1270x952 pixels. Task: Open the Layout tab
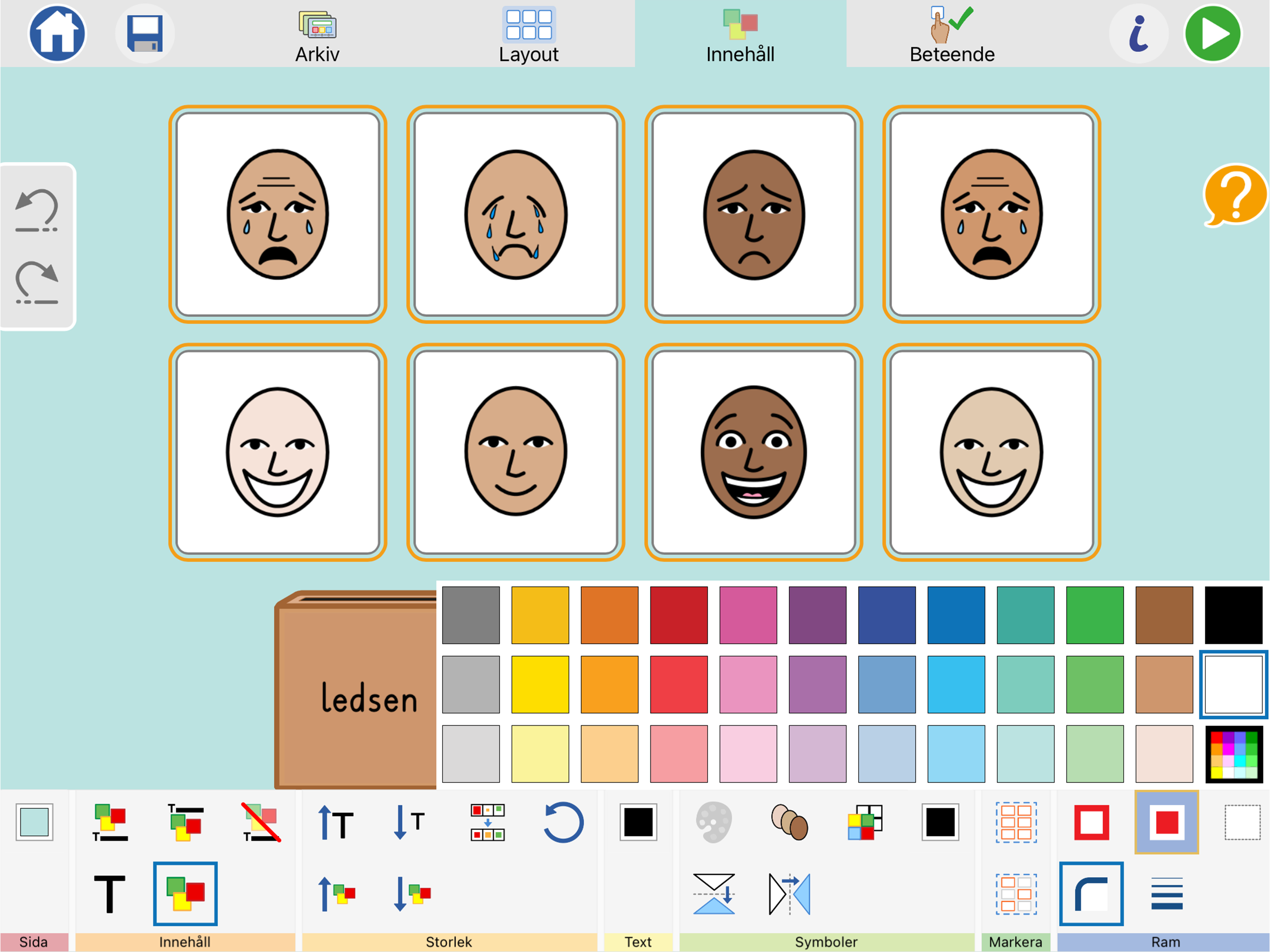click(528, 34)
